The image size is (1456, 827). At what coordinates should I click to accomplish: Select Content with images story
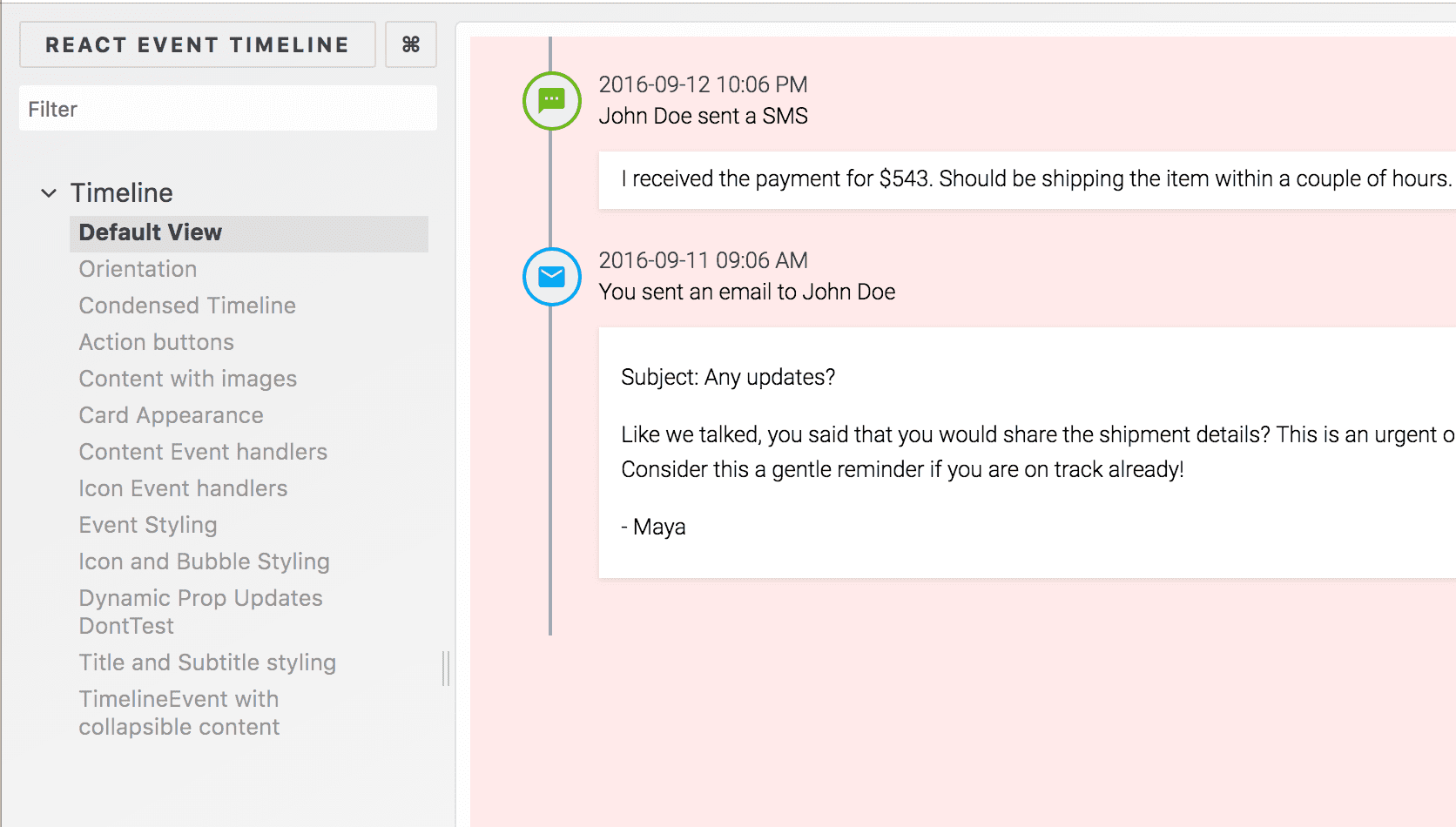tap(188, 379)
